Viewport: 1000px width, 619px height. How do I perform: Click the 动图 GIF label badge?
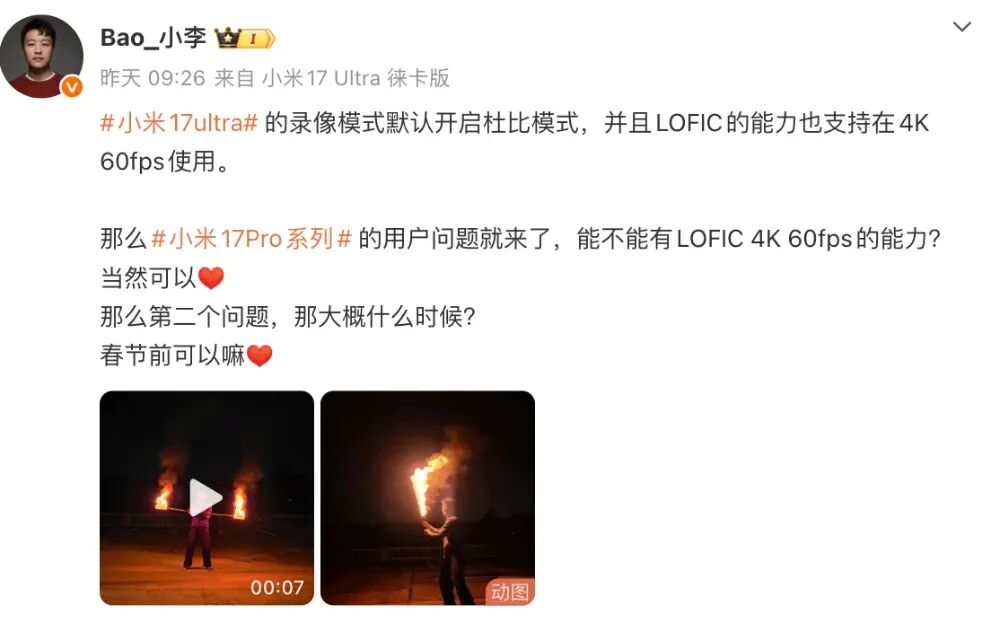(x=510, y=592)
